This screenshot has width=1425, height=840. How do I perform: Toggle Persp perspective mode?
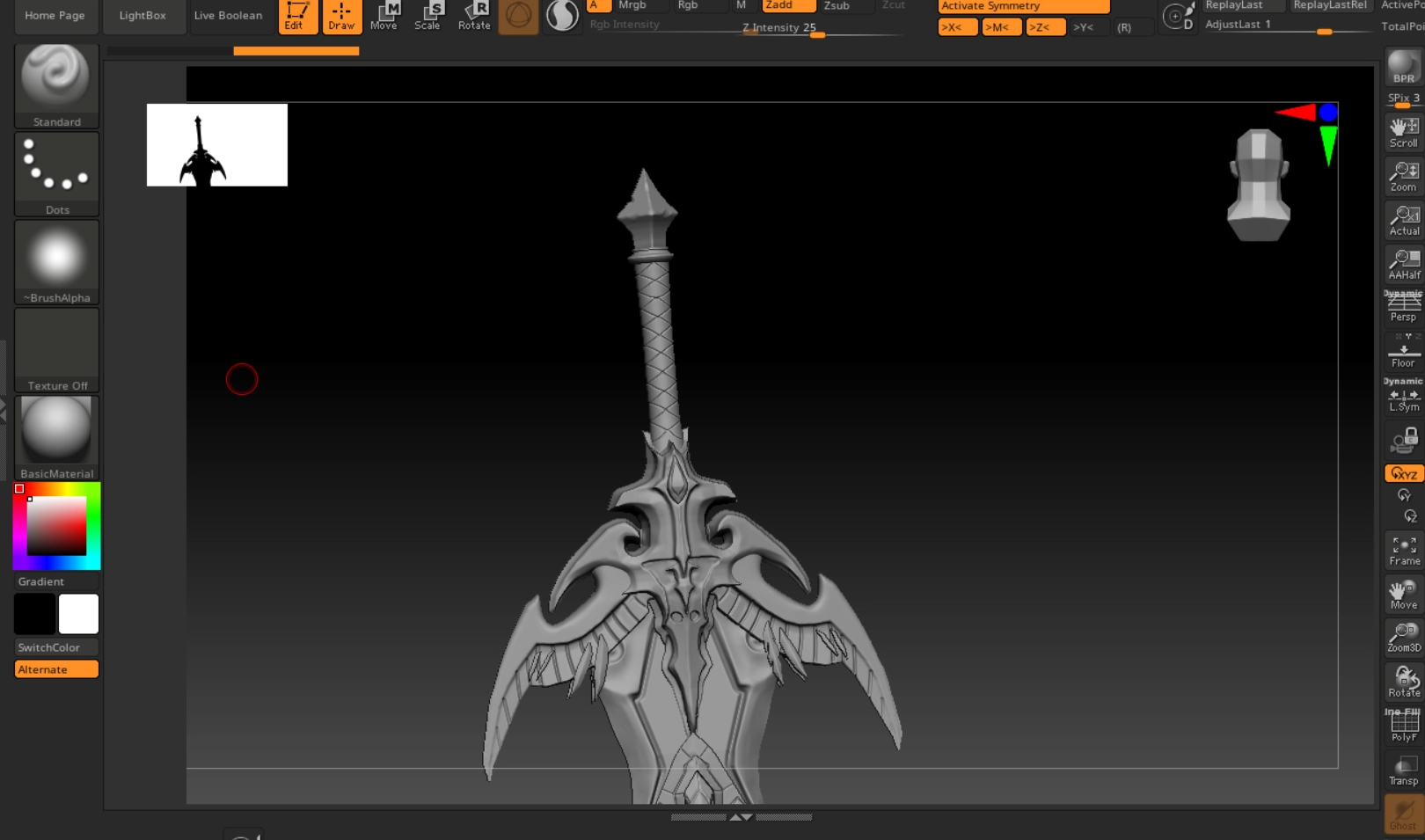(x=1404, y=307)
